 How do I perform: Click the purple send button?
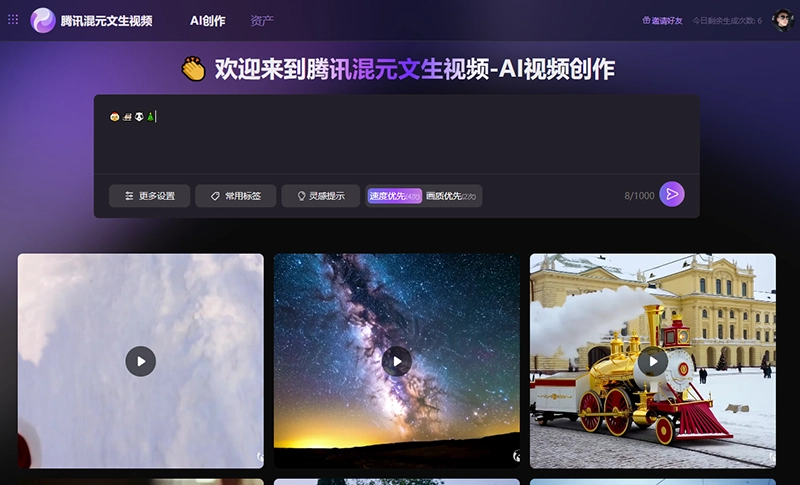[672, 194]
